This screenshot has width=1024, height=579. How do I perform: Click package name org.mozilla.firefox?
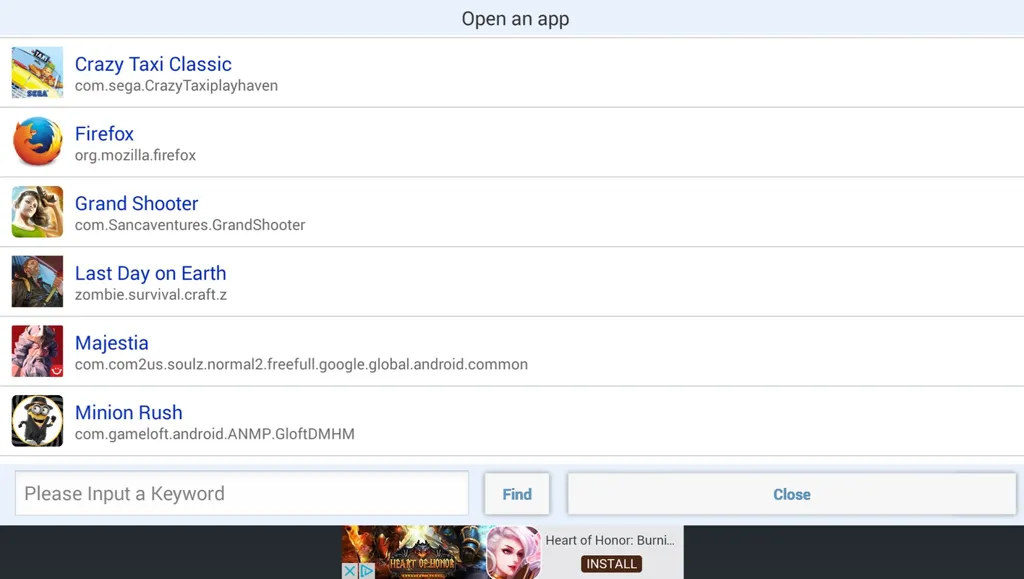click(x=135, y=155)
